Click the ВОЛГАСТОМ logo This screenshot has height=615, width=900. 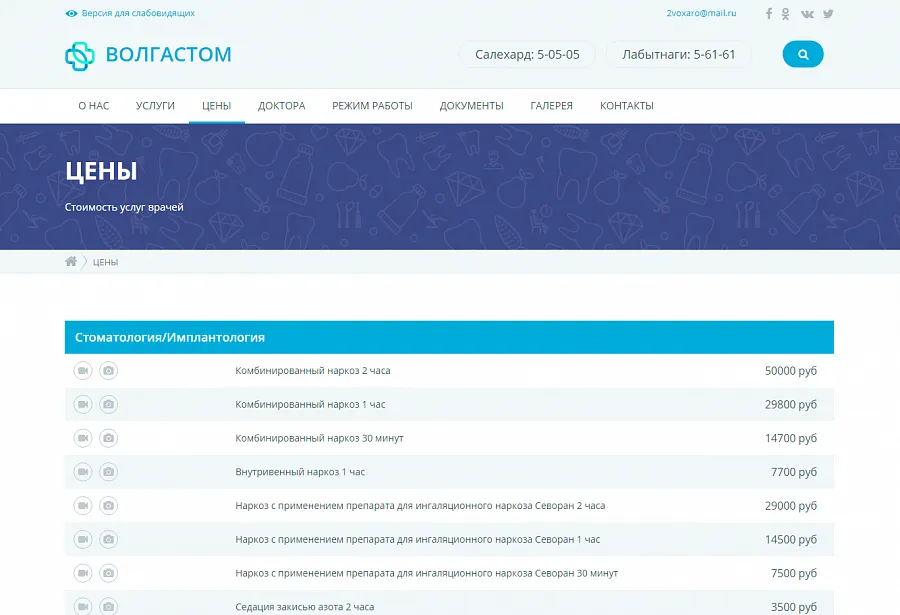click(x=148, y=55)
